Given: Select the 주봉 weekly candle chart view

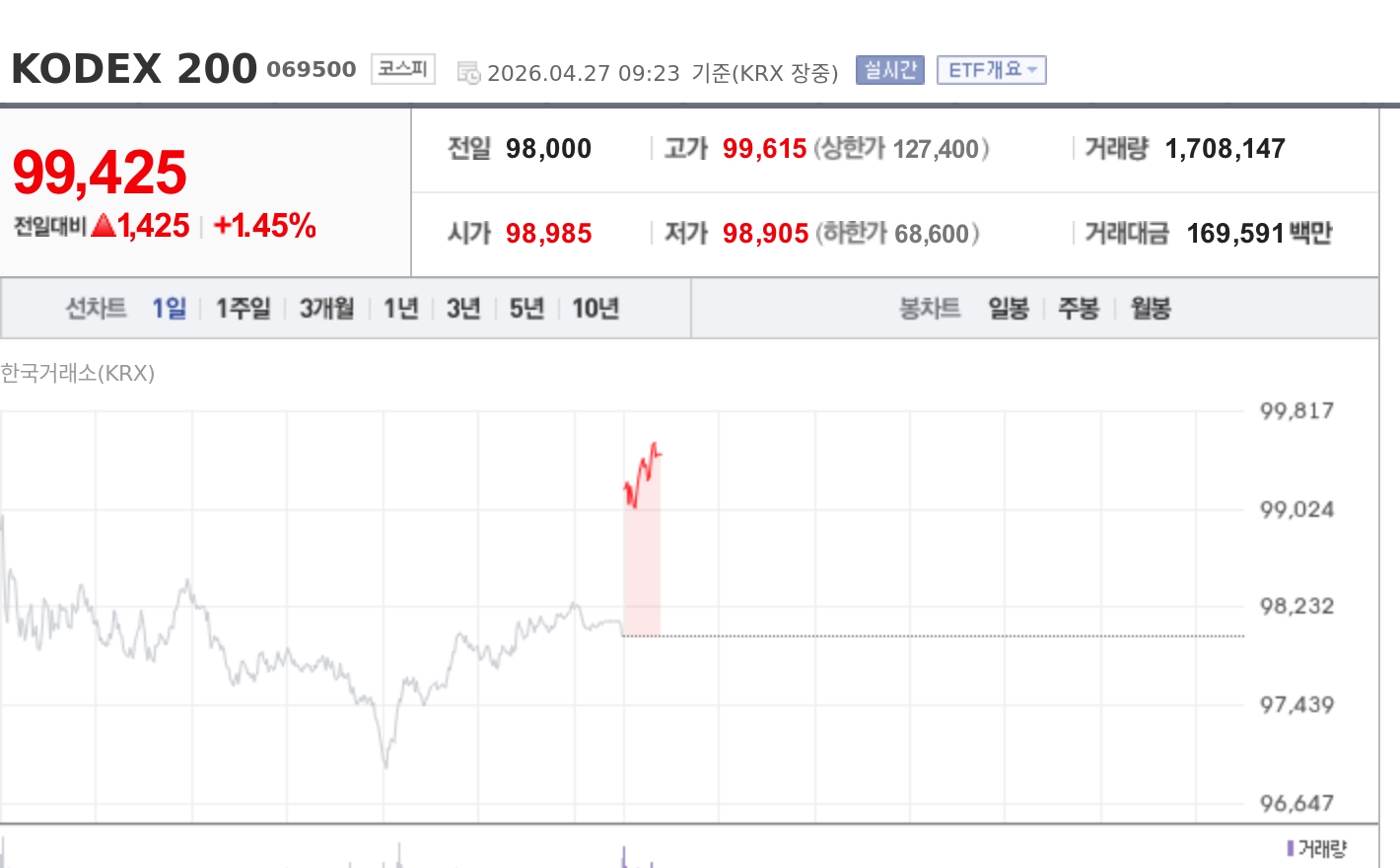Looking at the screenshot, I should [1080, 308].
